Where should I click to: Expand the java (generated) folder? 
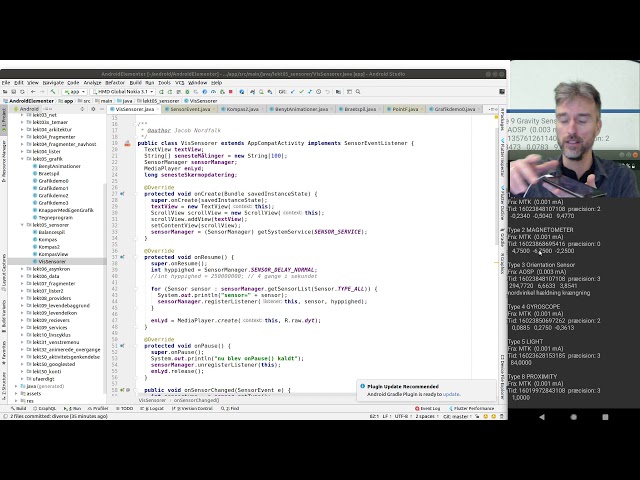16,386
